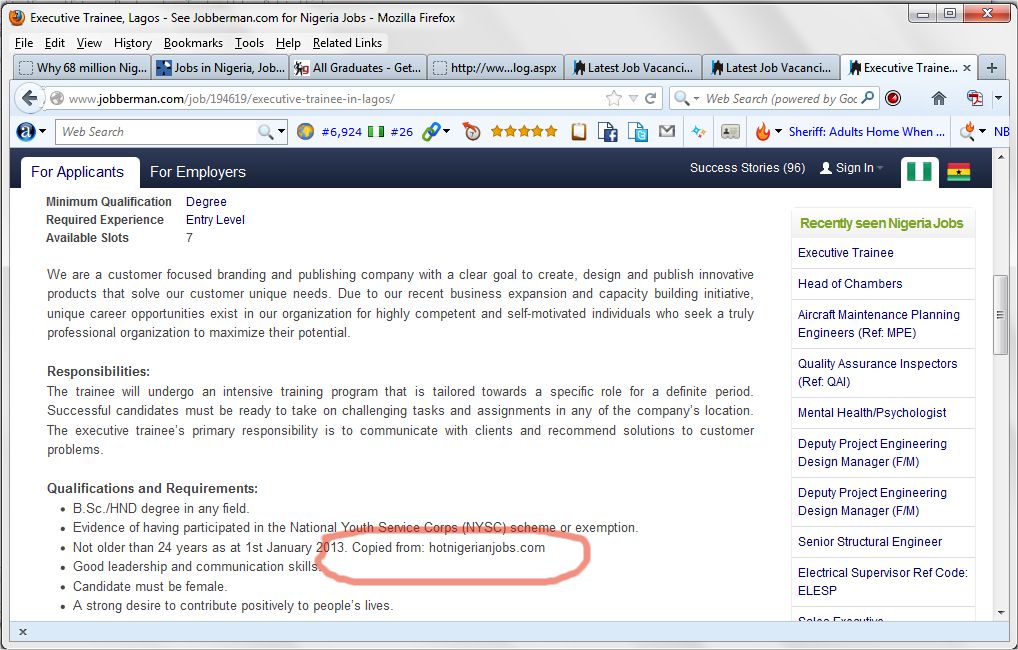Viewport: 1018px width, 650px height.
Task: Click the flame magnifier search icon
Action: [967, 131]
